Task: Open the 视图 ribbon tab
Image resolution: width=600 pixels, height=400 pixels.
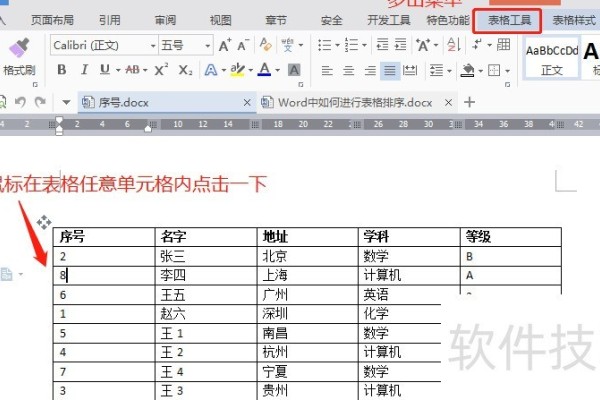Action: [220, 20]
